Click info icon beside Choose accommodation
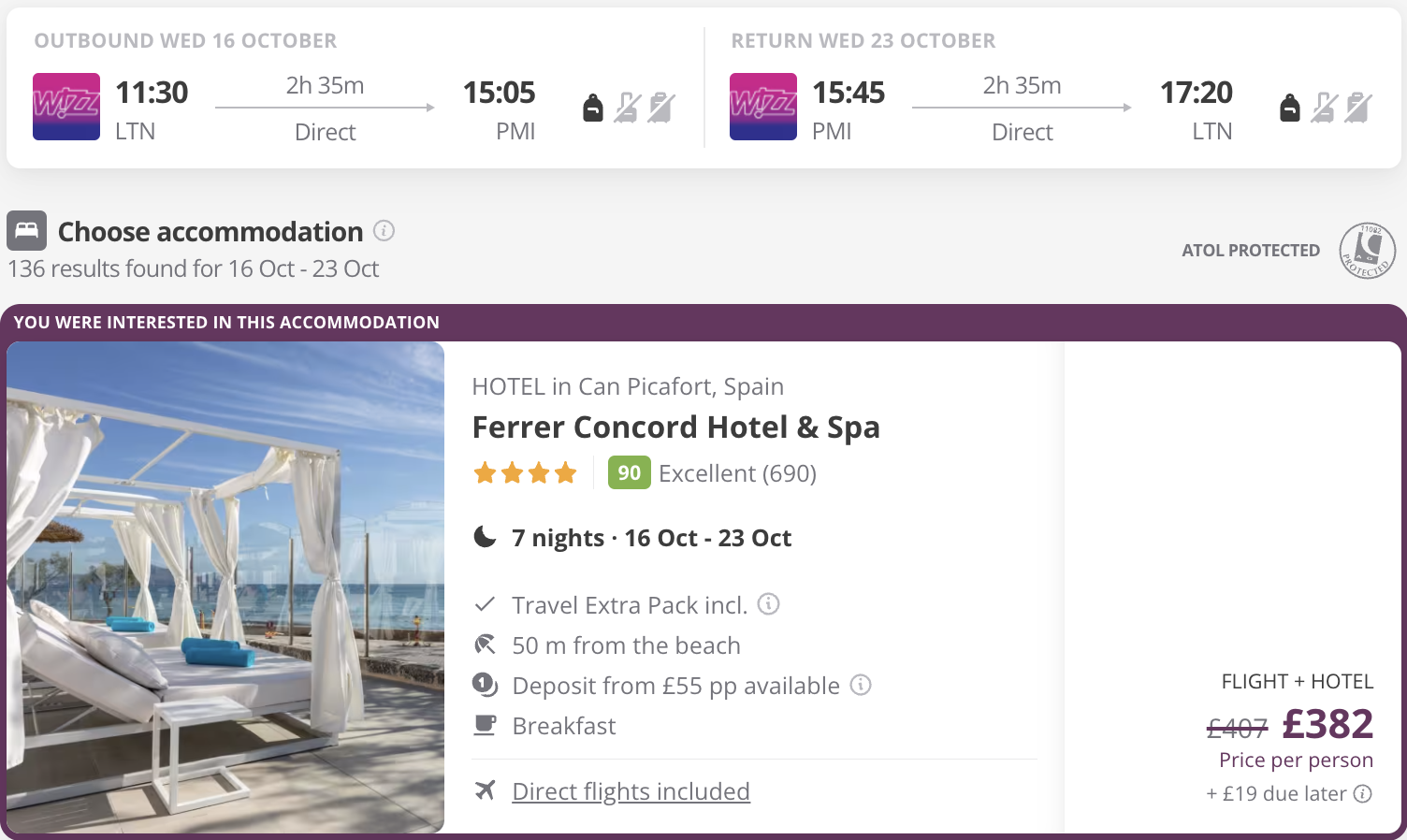 [384, 230]
